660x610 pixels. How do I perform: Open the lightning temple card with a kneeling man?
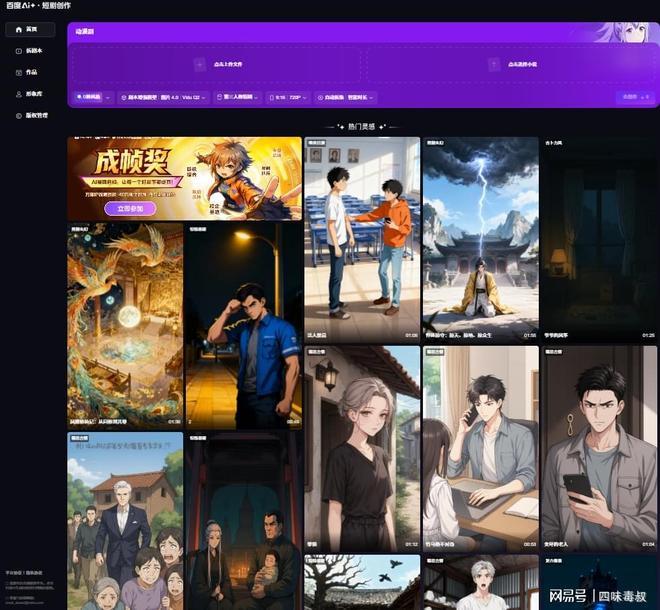pos(481,240)
